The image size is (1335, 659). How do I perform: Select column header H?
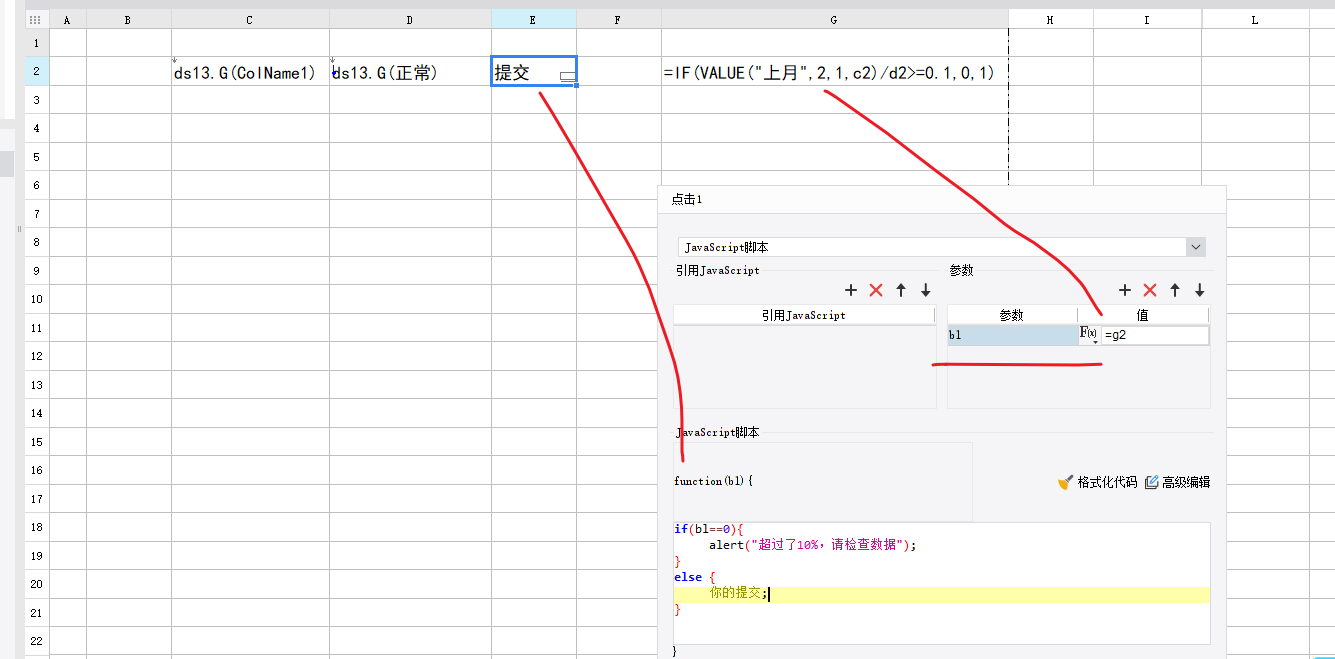1050,19
